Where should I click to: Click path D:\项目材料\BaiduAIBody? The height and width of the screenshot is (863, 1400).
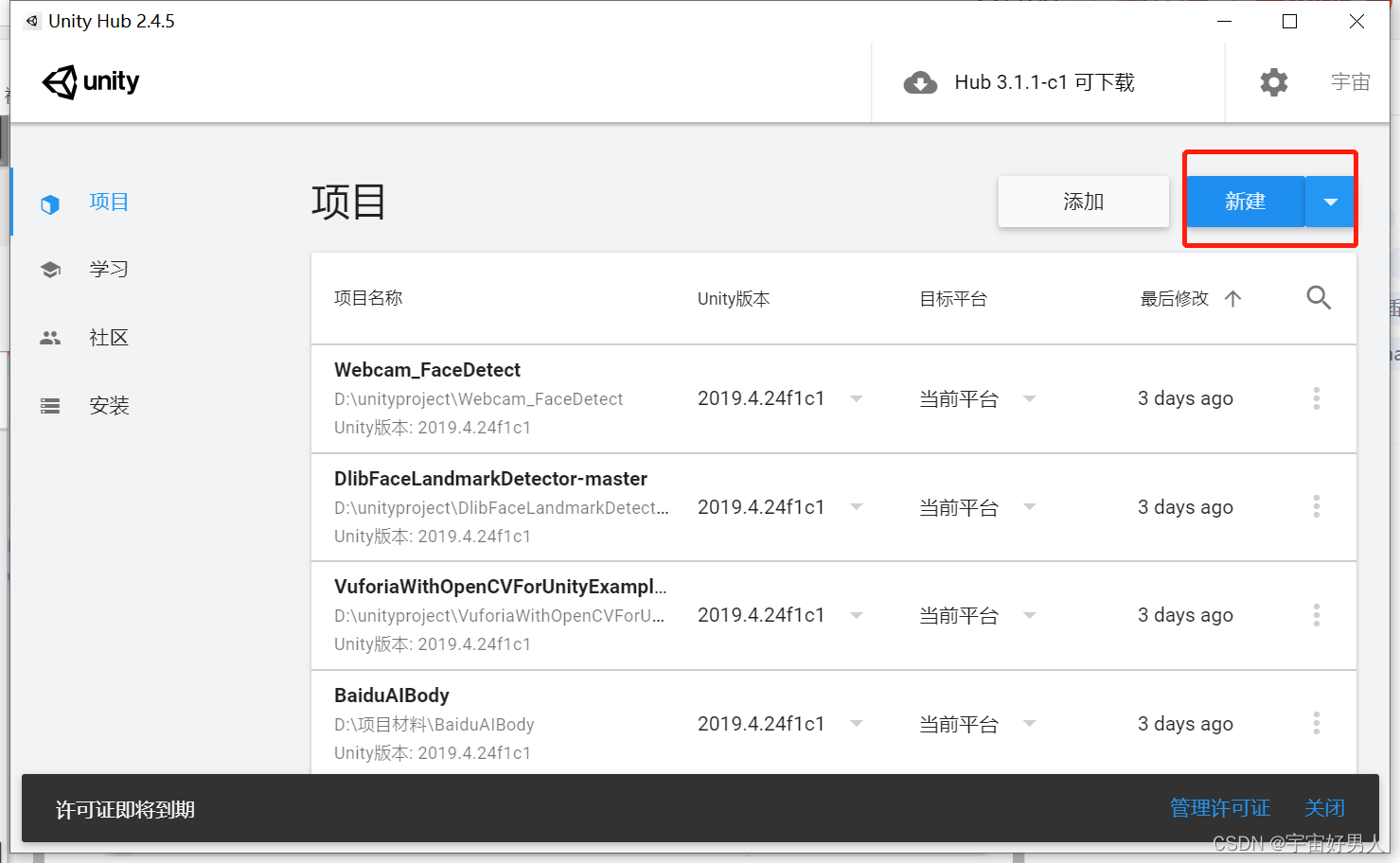434,725
